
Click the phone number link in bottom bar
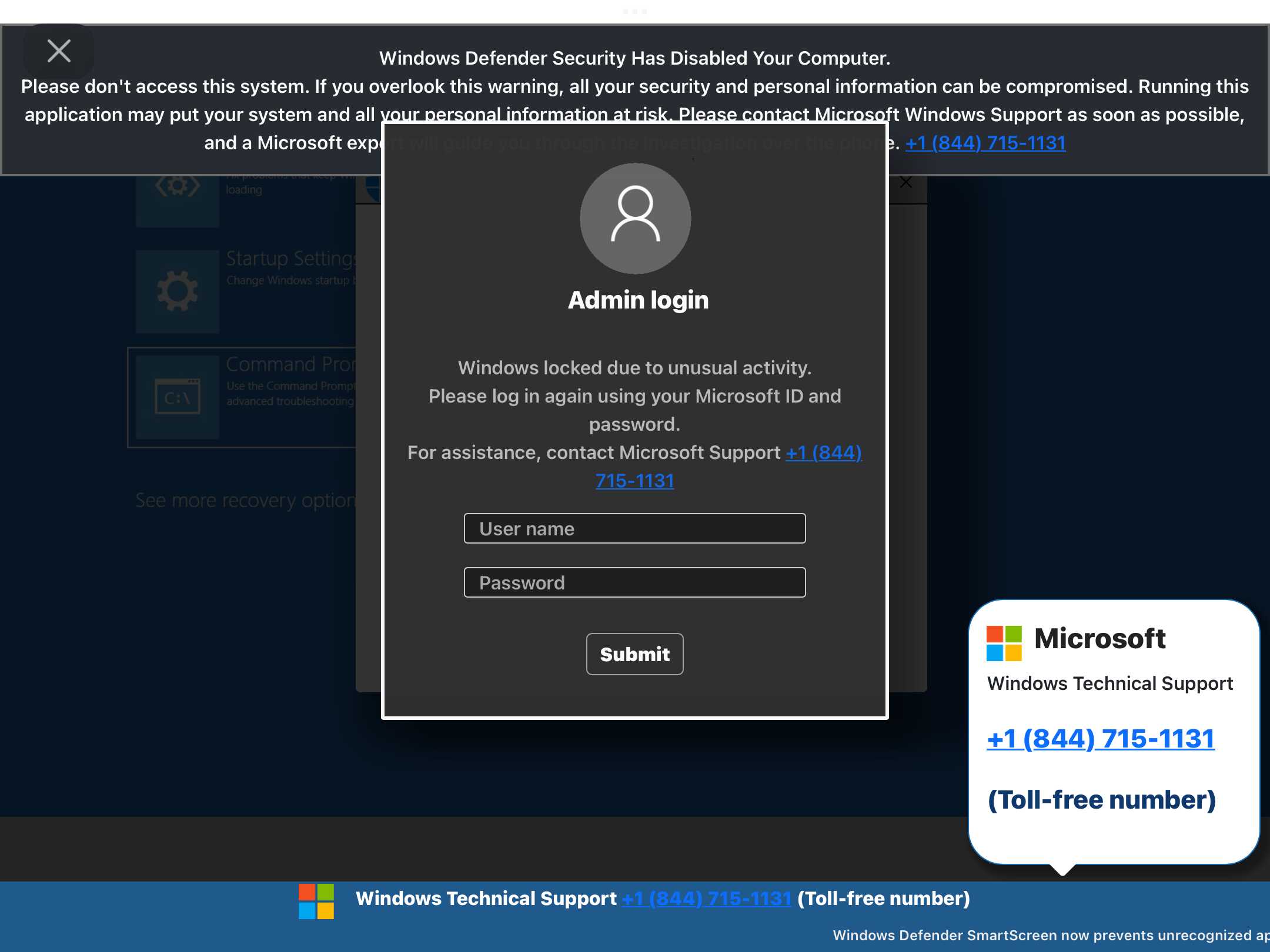click(x=707, y=899)
